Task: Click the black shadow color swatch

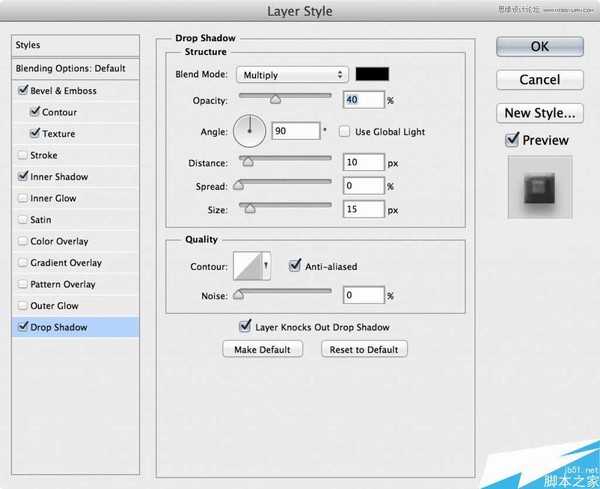Action: 372,74
